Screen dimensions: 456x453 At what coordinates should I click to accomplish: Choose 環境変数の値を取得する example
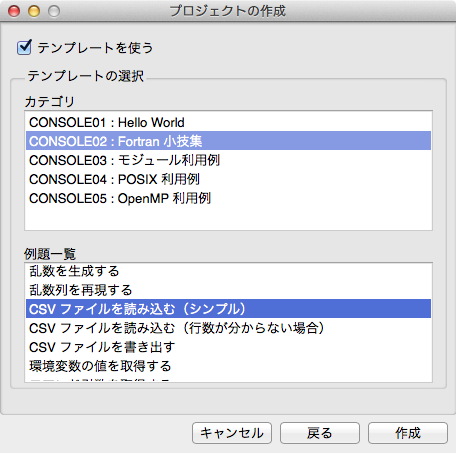228,366
